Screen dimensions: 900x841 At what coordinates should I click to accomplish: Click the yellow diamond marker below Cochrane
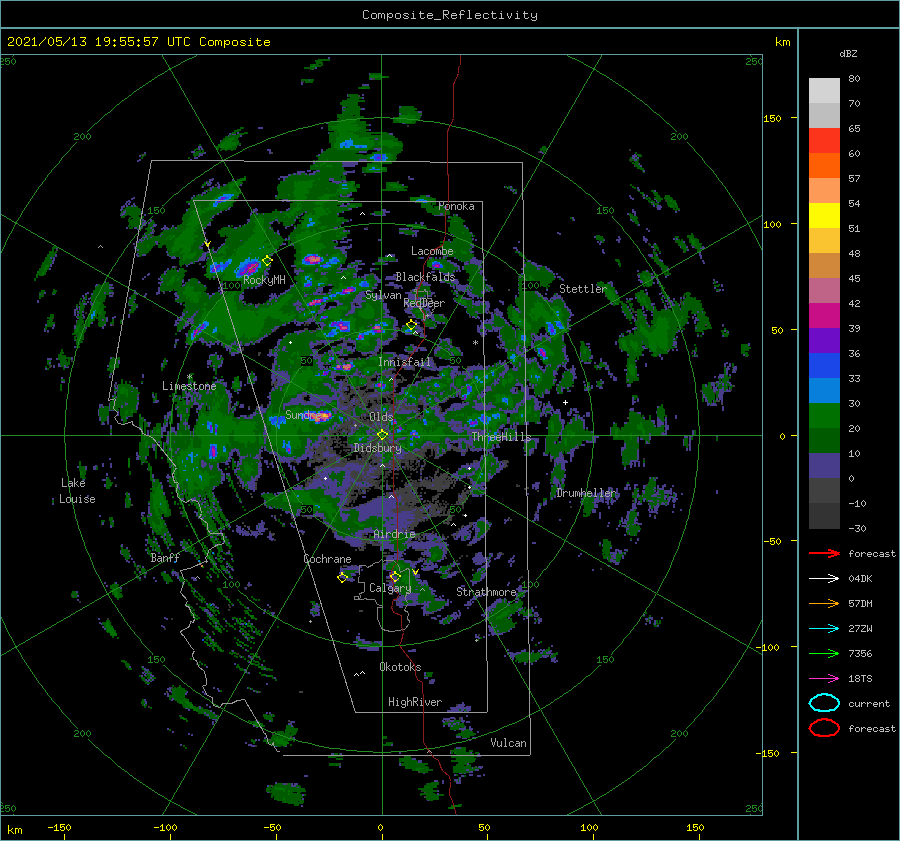(x=342, y=578)
